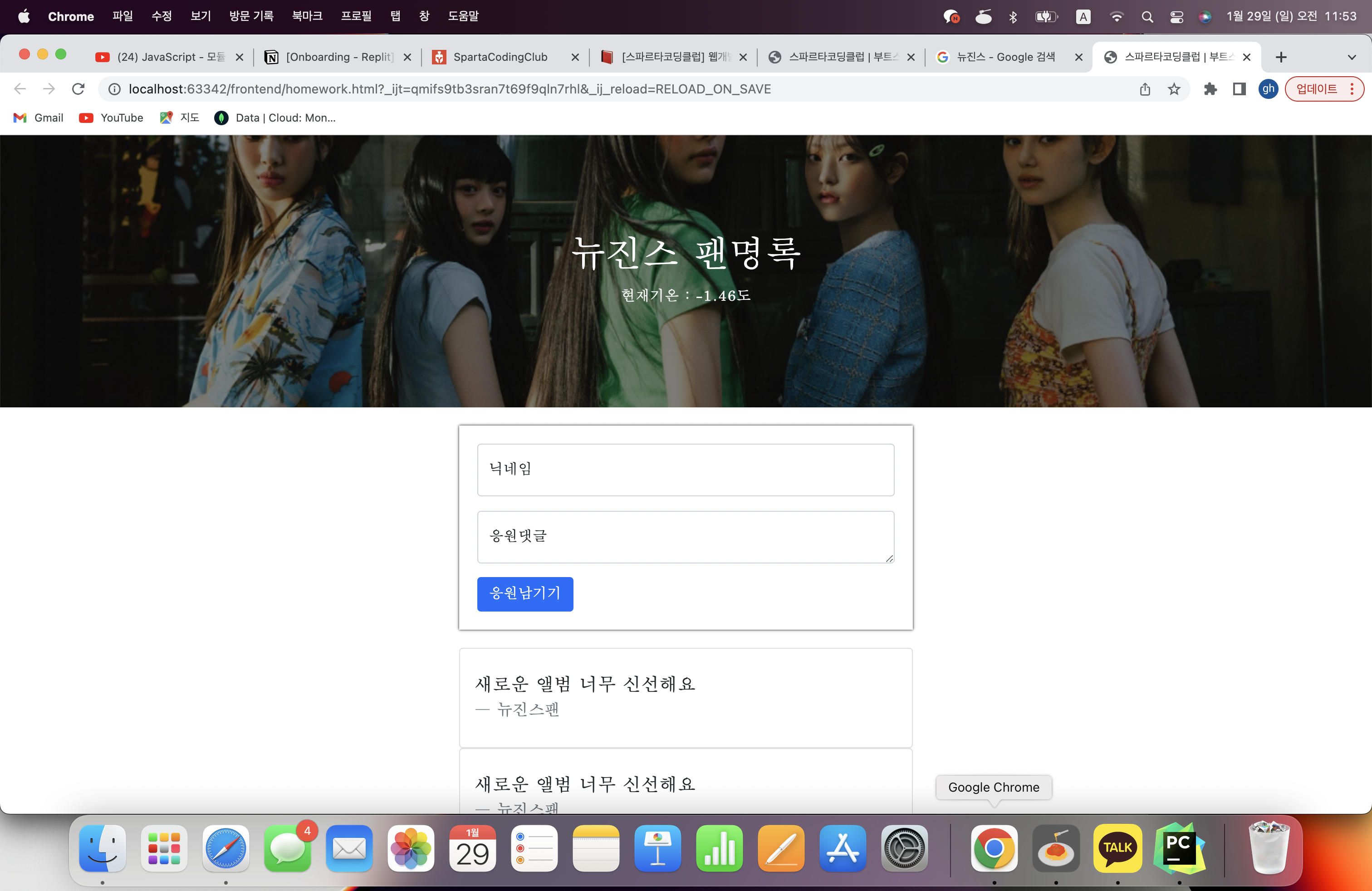Image resolution: width=1372 pixels, height=891 pixels.
Task: Expand the tab search chevron
Action: click(x=1352, y=57)
